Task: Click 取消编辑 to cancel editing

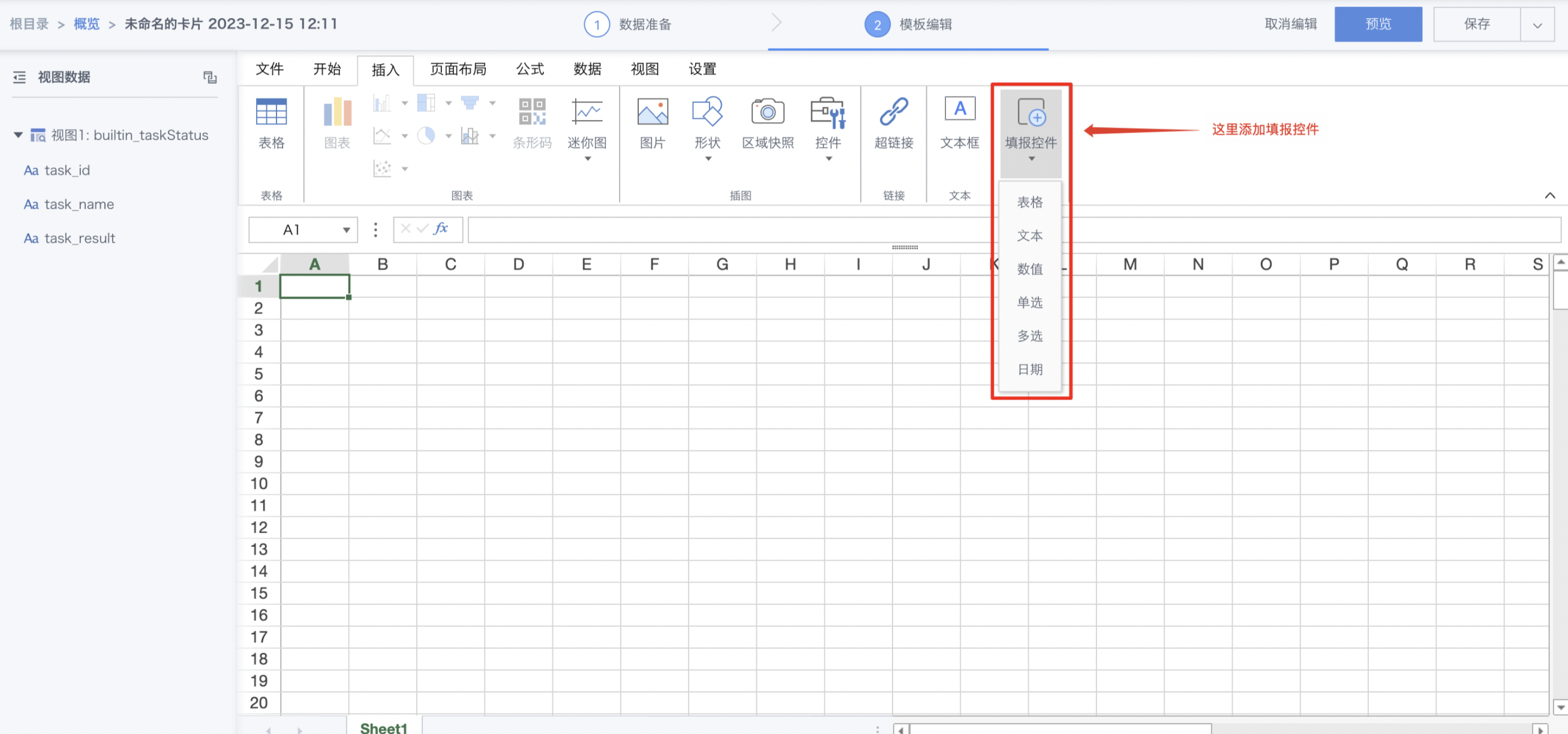Action: click(1290, 25)
